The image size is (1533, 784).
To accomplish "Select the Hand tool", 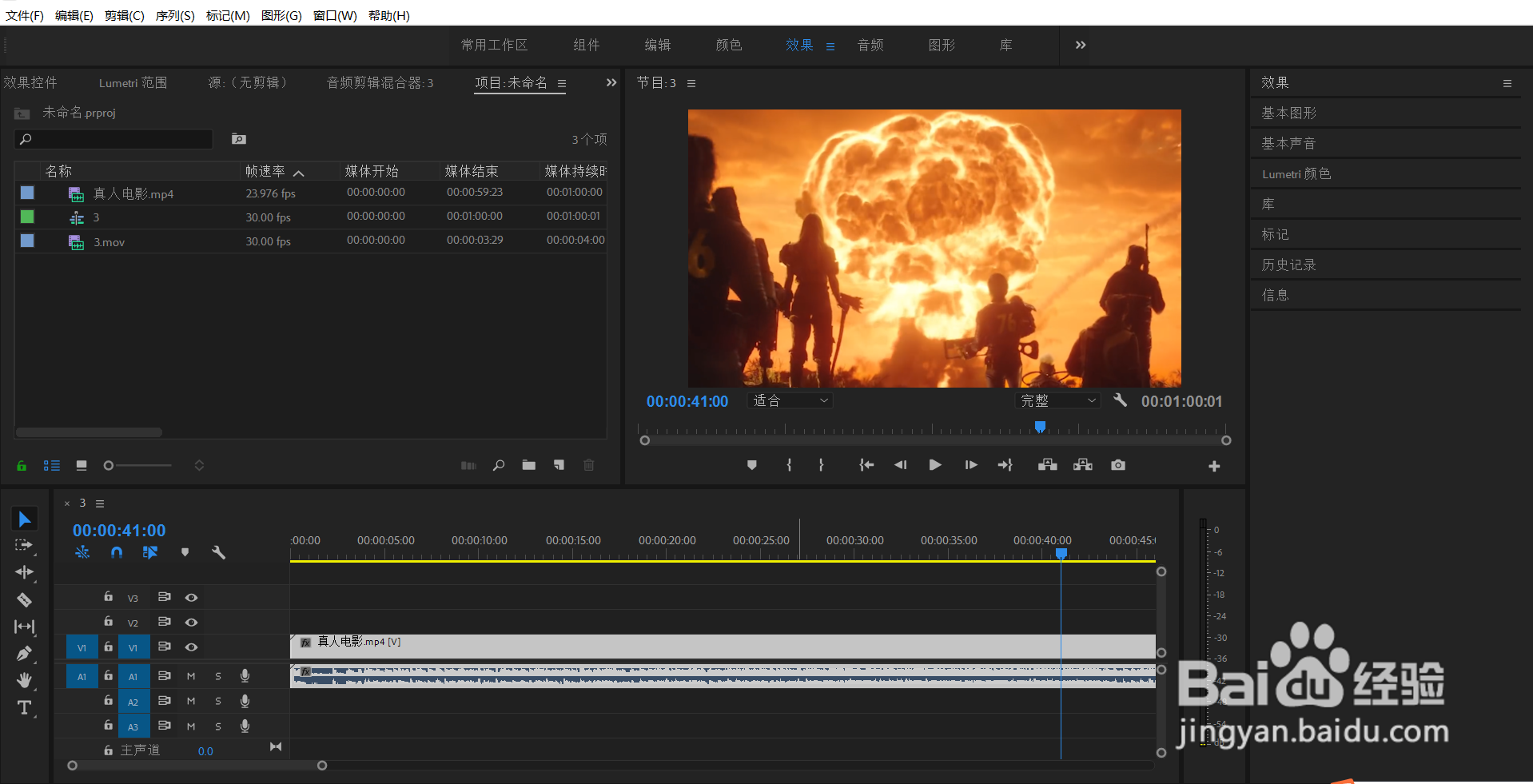I will pyautogui.click(x=24, y=680).
